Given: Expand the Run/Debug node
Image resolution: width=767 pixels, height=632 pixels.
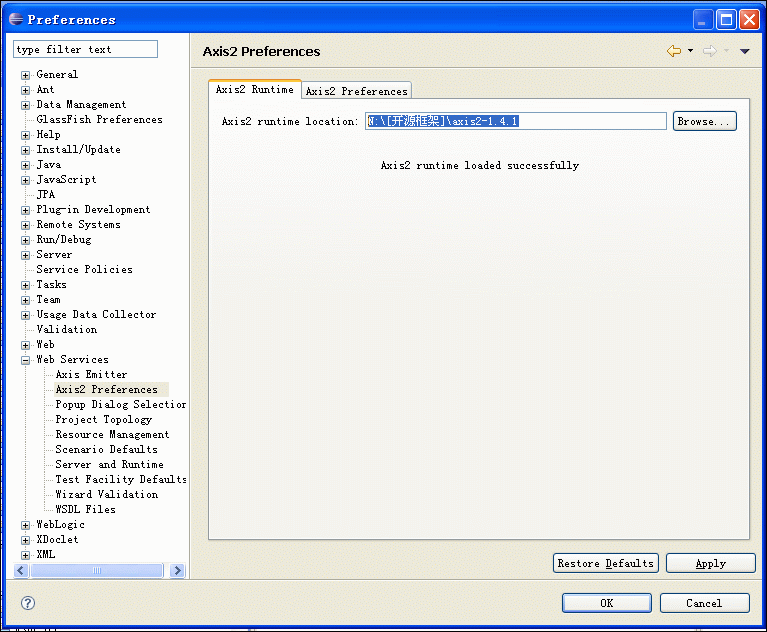Looking at the screenshot, I should (x=25, y=240).
